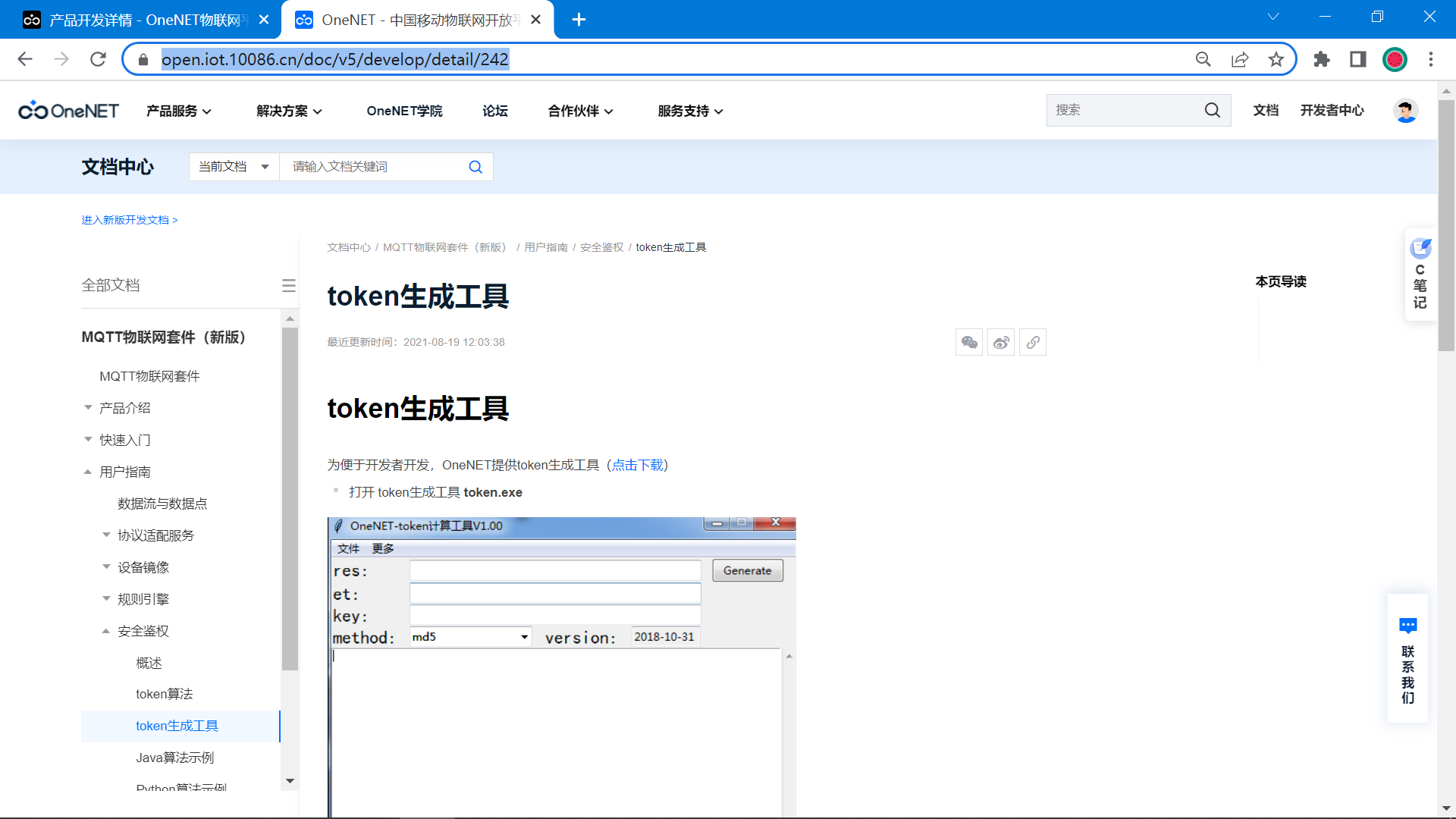The image size is (1456, 819).
Task: Click the document search magnifier icon
Action: pyautogui.click(x=475, y=167)
